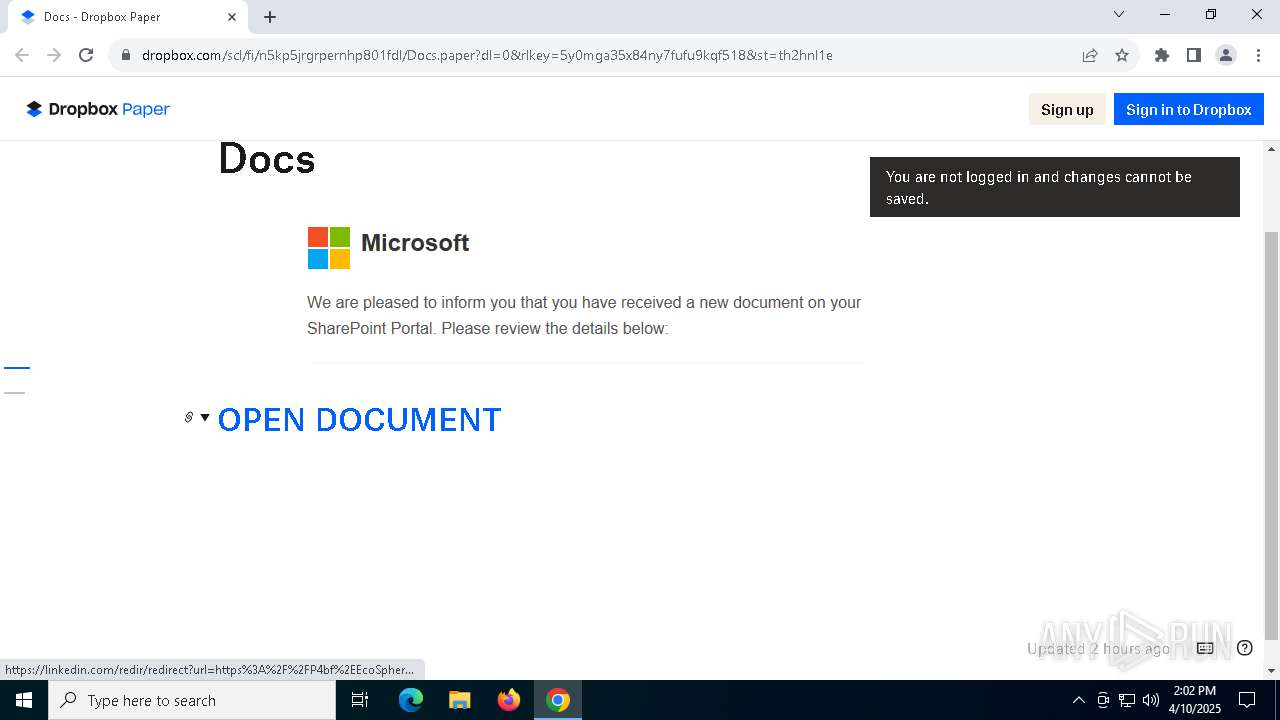The image size is (1280, 720).
Task: Click the Sign up button
Action: coord(1067,109)
